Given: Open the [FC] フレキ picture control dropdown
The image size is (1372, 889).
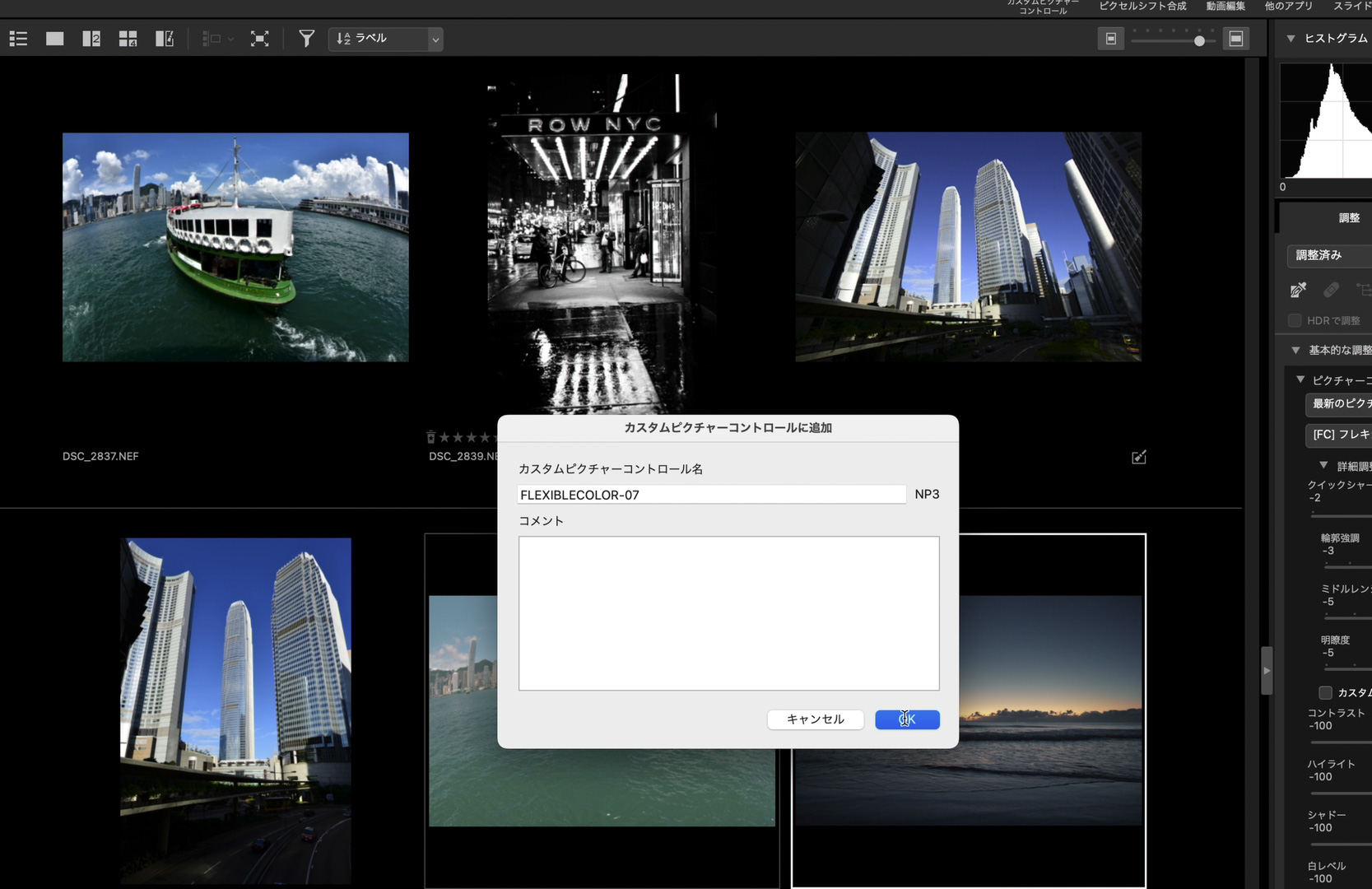Looking at the screenshot, I should point(1338,435).
